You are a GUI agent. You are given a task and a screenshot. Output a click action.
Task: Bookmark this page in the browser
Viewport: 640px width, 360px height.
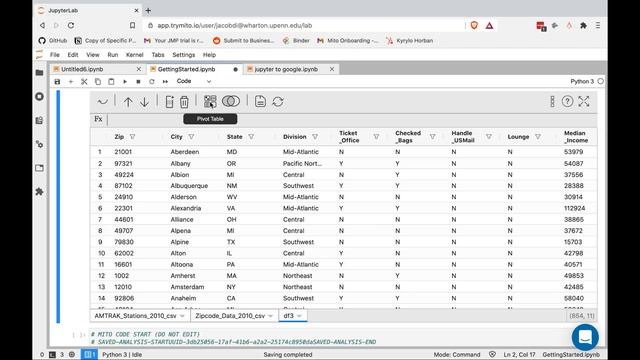point(132,25)
